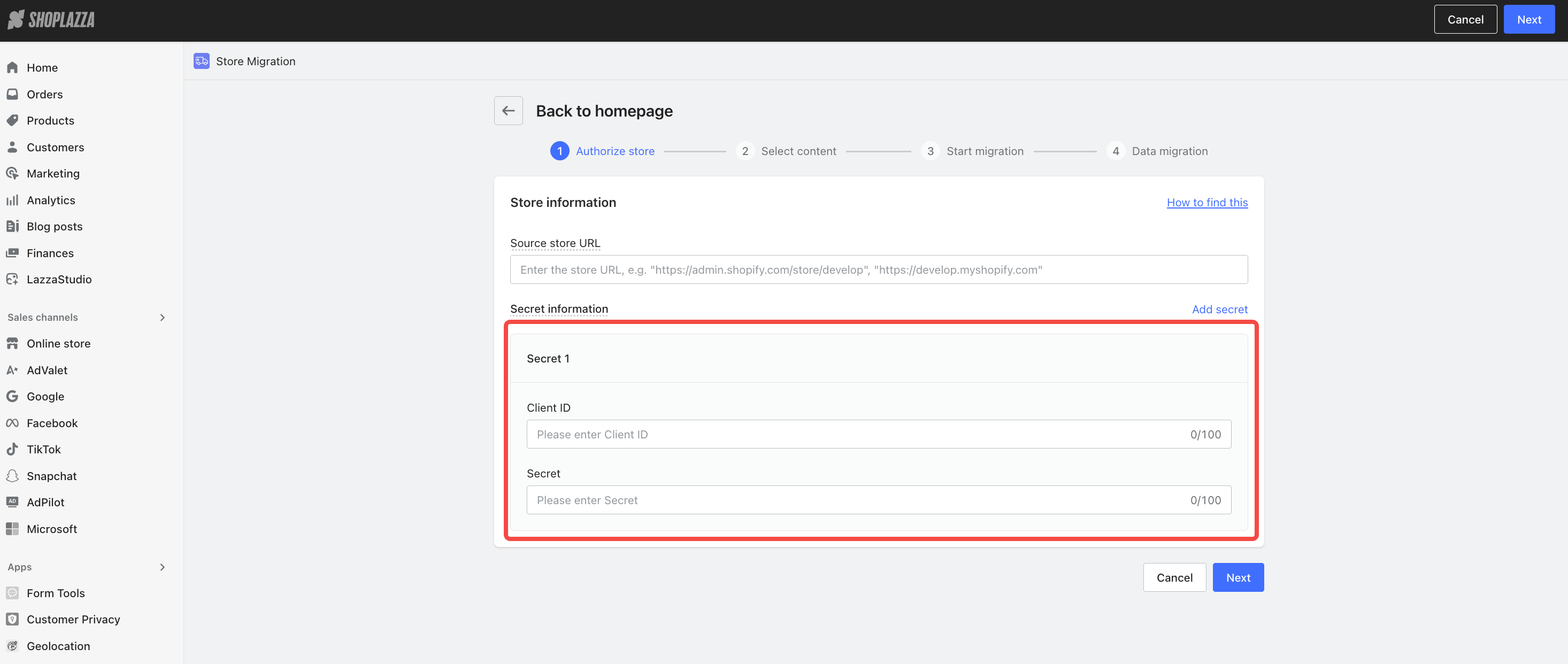Image resolution: width=1568 pixels, height=664 pixels.
Task: Open the Microsoft icon
Action: [12, 529]
